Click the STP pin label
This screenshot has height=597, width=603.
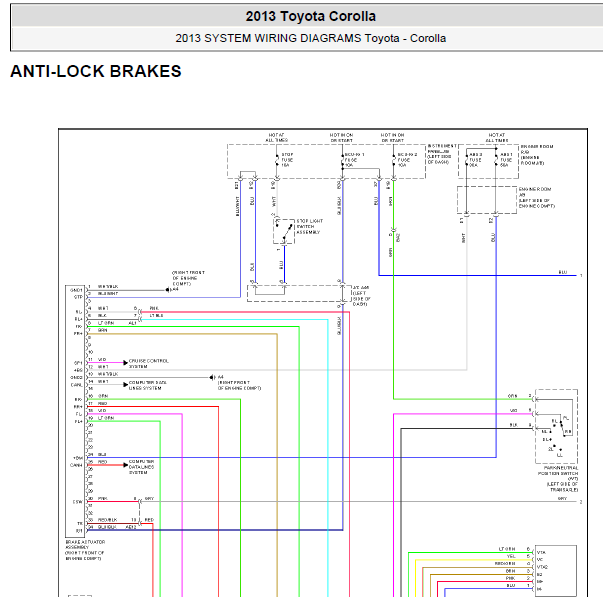tap(78, 297)
